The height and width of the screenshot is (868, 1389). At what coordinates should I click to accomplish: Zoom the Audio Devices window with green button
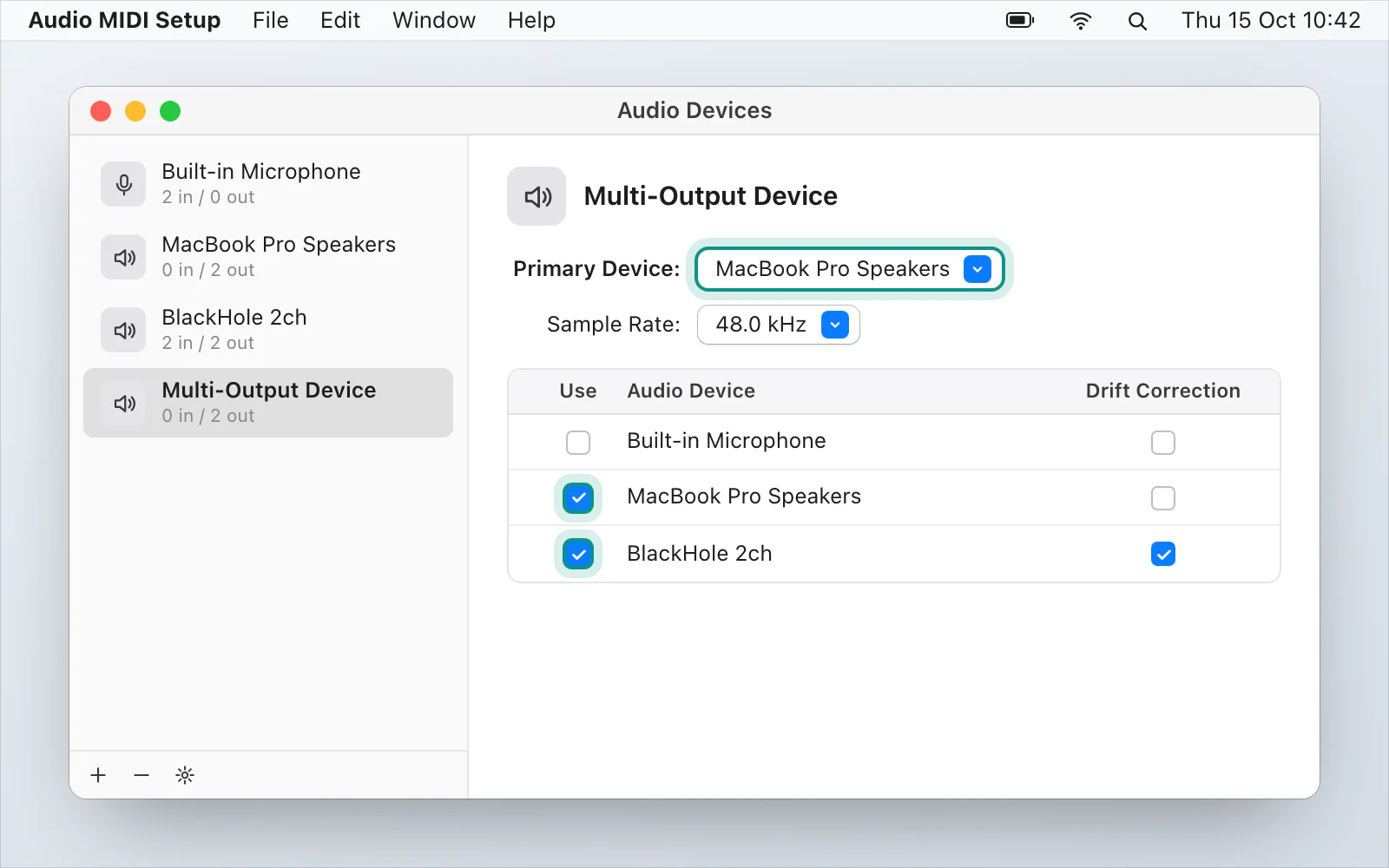170,111
